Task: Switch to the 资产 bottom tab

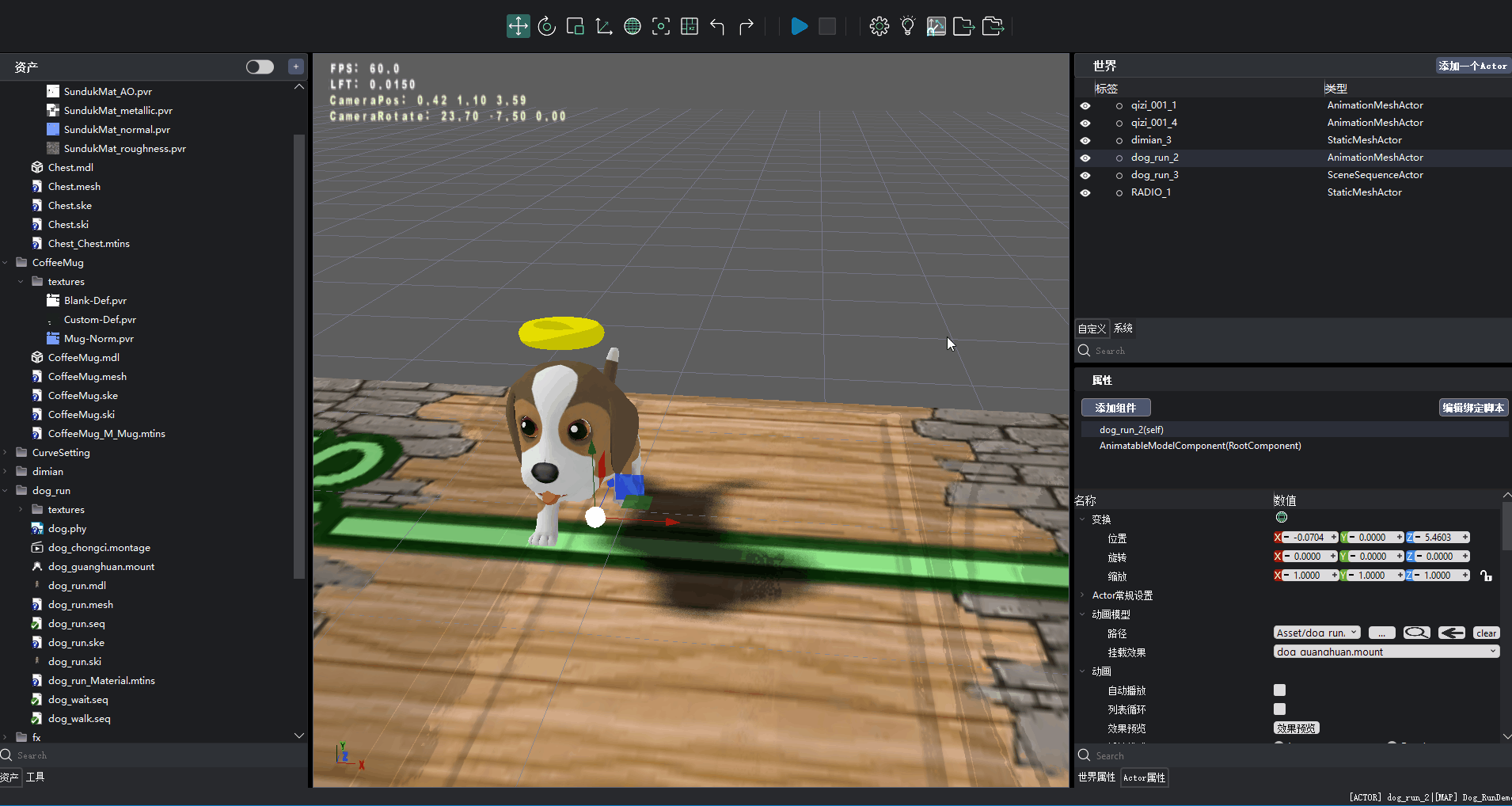Action: coord(9,777)
